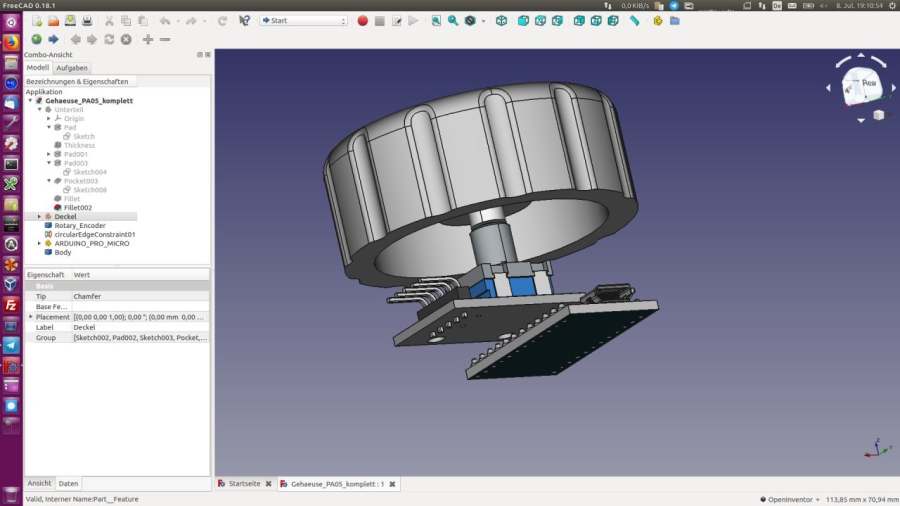Image resolution: width=900 pixels, height=506 pixels.
Task: Open the undo history dropdown arrow
Action: pos(178,21)
